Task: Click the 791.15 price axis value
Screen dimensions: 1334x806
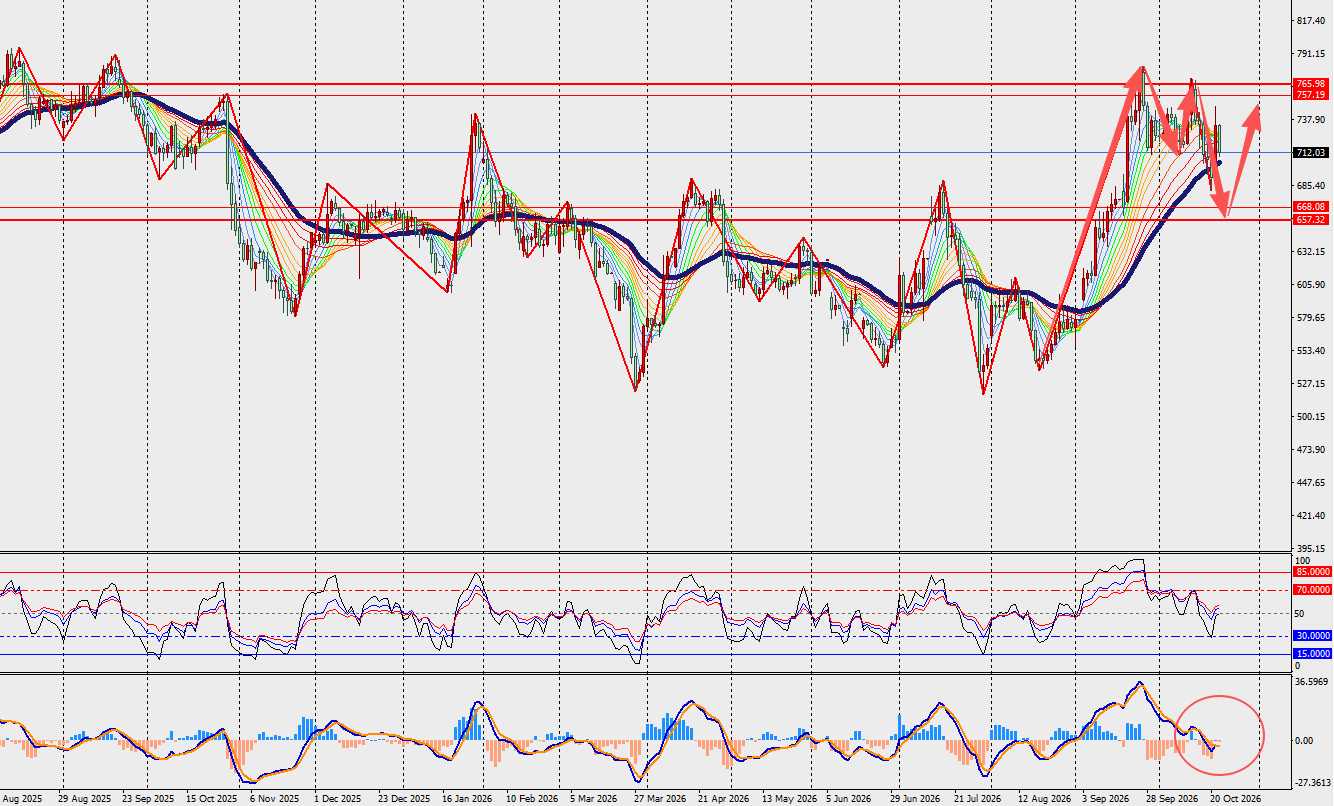Action: pos(1310,54)
